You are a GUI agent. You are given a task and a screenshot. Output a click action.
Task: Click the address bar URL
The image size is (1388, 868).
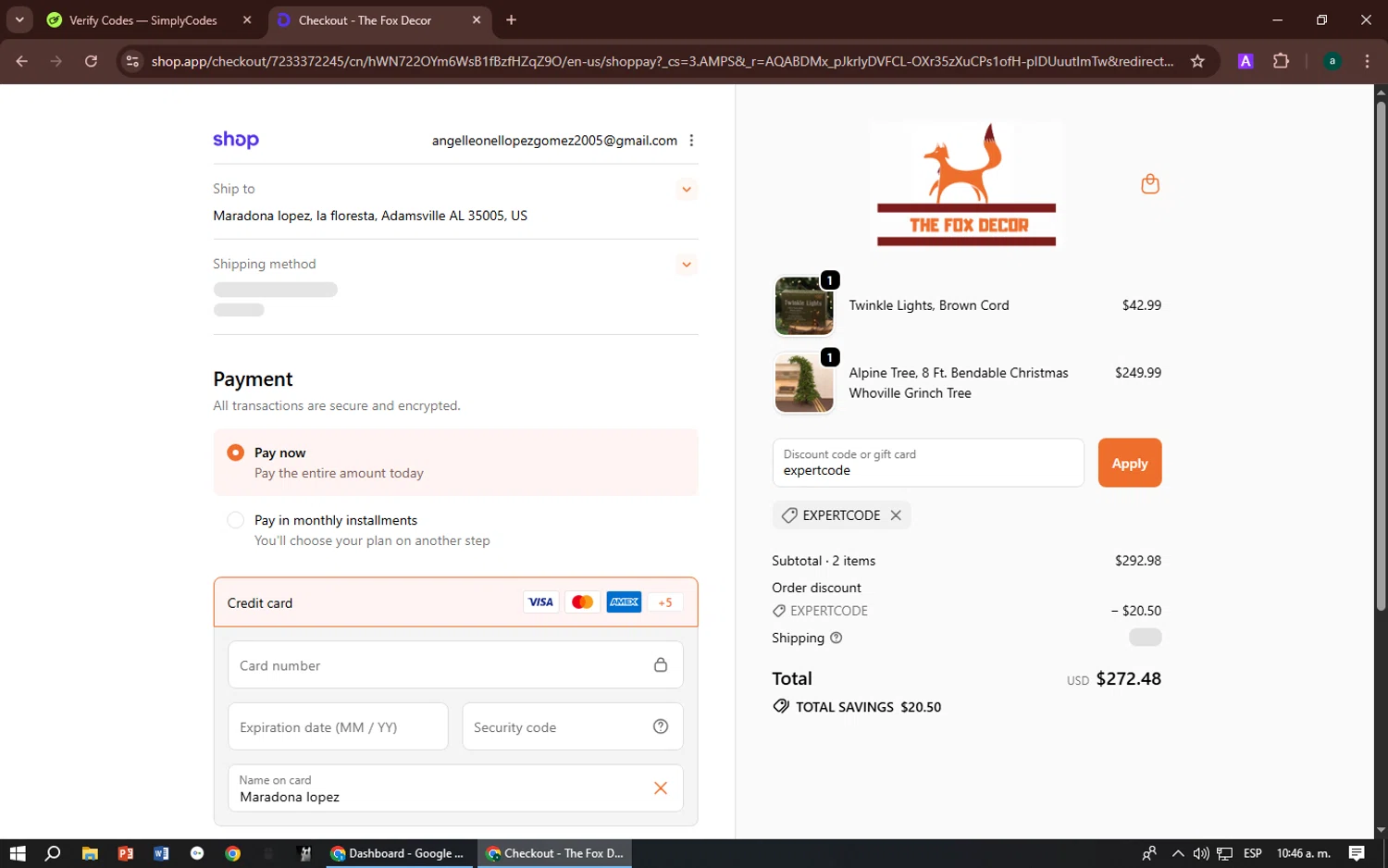(663, 61)
